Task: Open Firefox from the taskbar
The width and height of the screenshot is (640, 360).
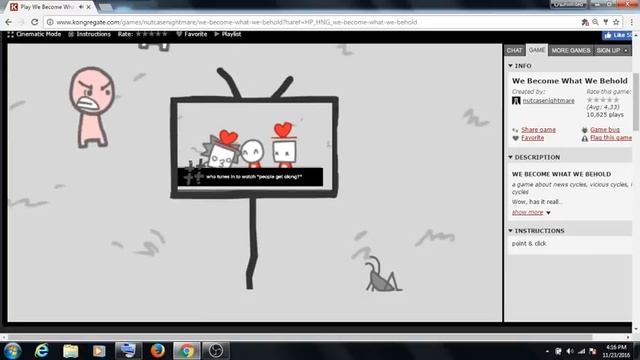Action: pyautogui.click(x=157, y=351)
